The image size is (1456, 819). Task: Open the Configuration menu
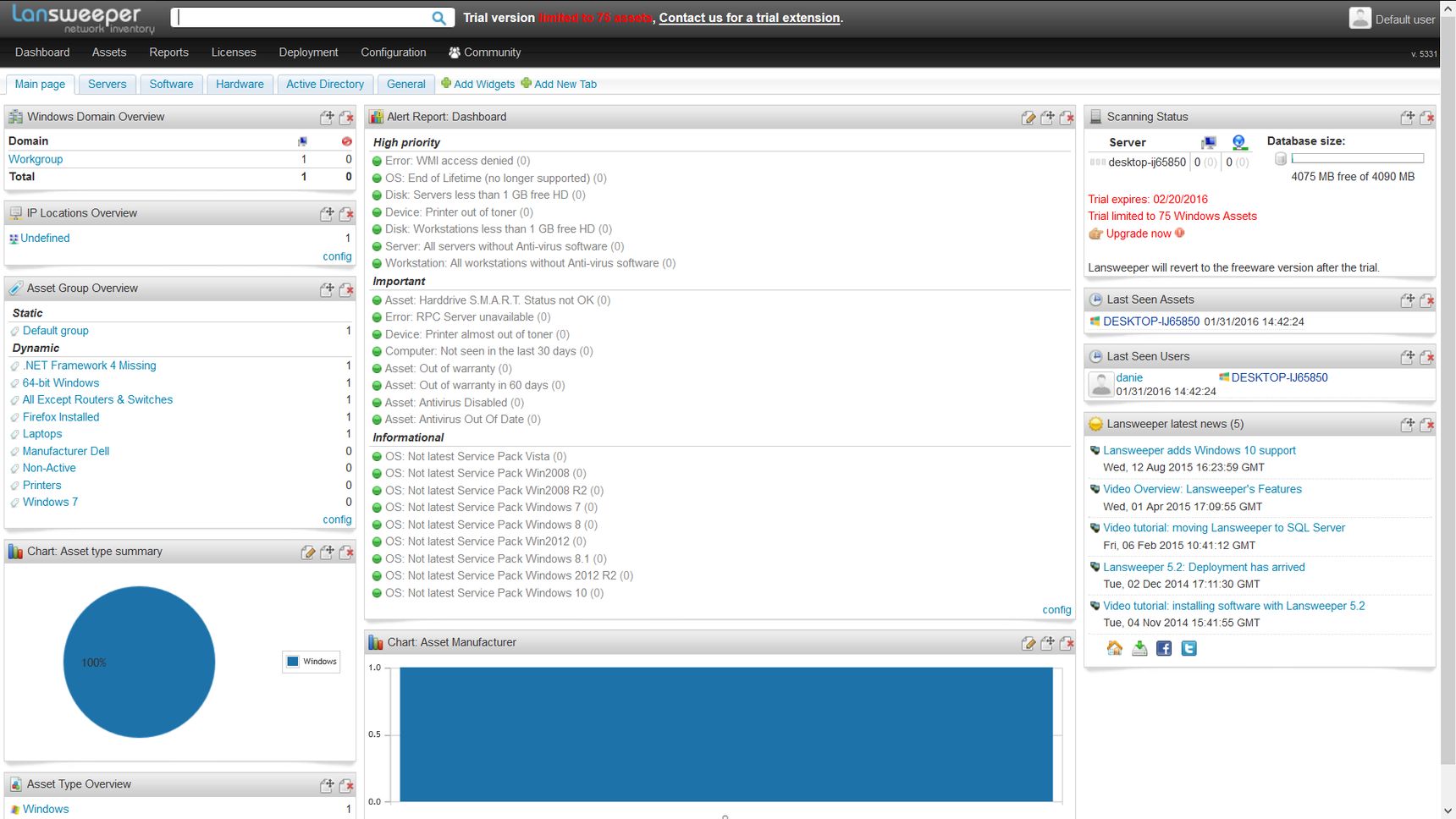coord(394,52)
